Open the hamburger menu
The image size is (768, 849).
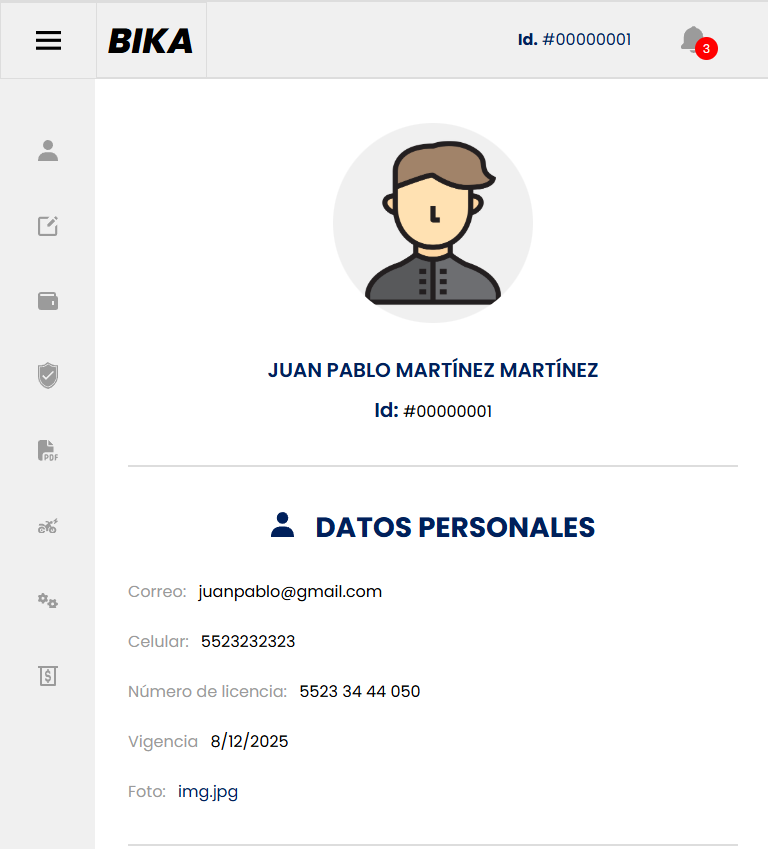48,41
